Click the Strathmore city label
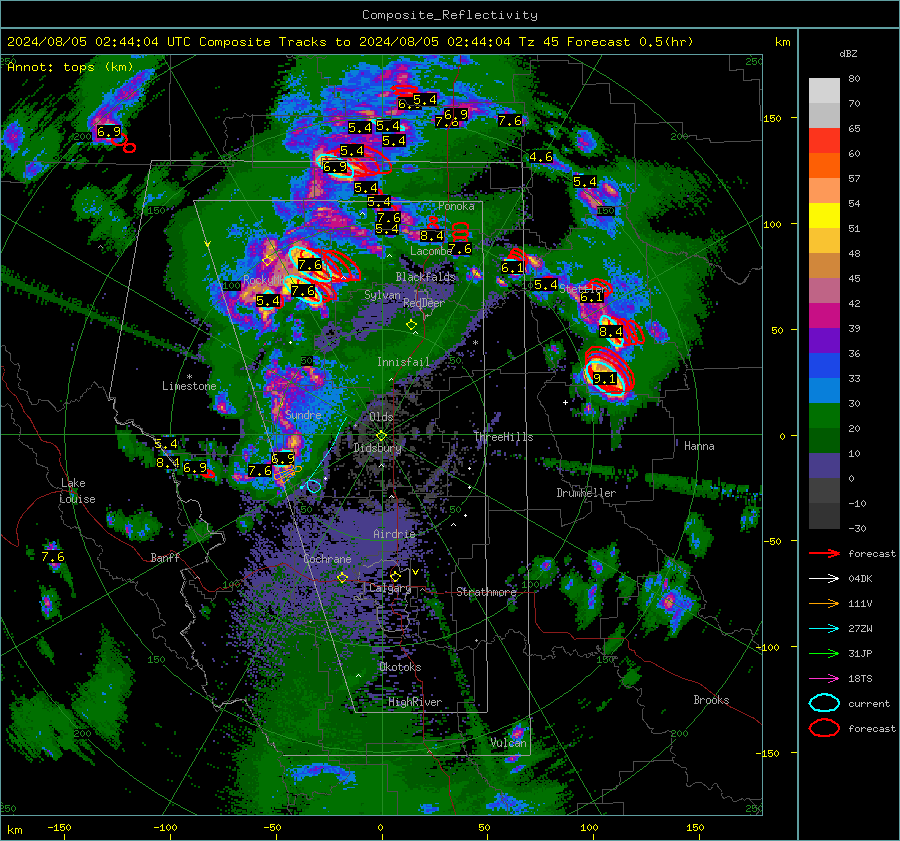900x841 pixels. click(486, 592)
